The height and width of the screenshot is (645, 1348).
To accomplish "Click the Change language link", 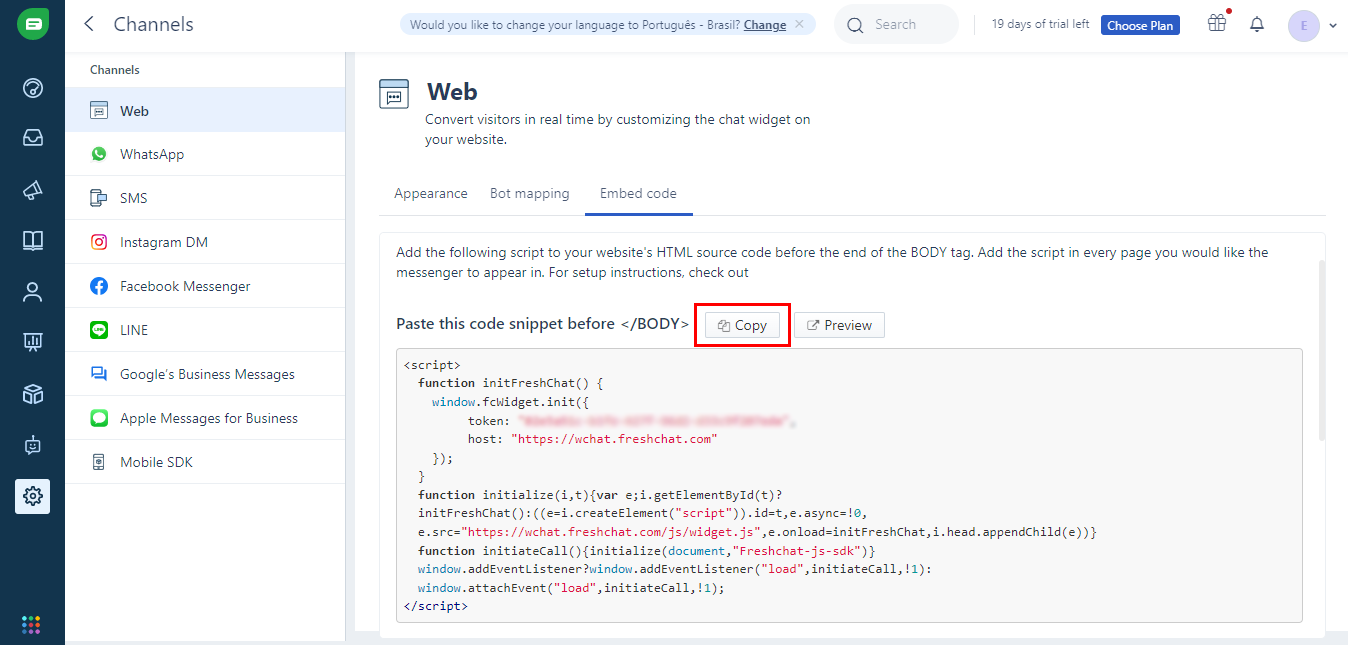I will 765,25.
